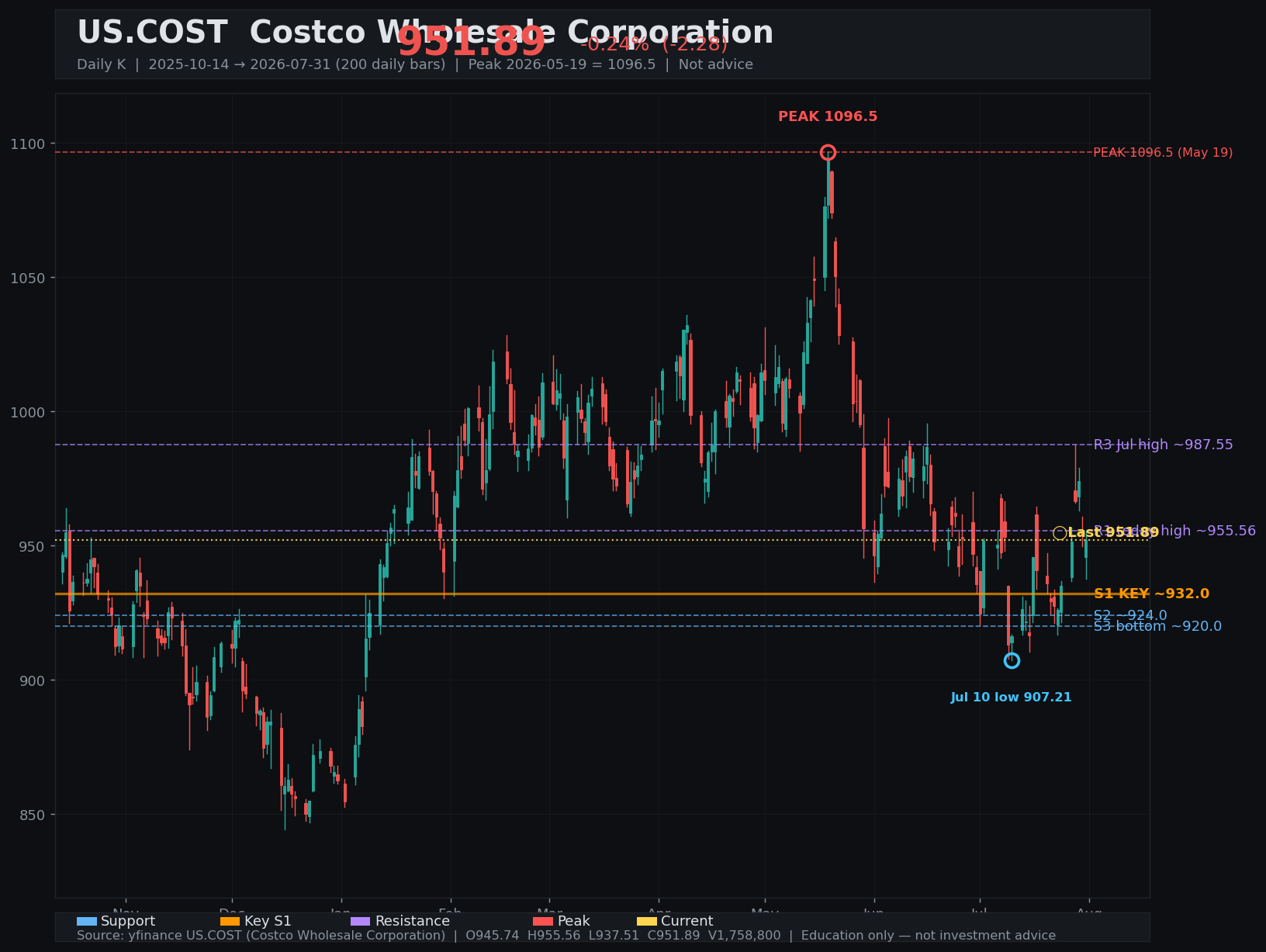Click the 900 y-axis tick label
The image size is (1266, 952).
point(33,680)
